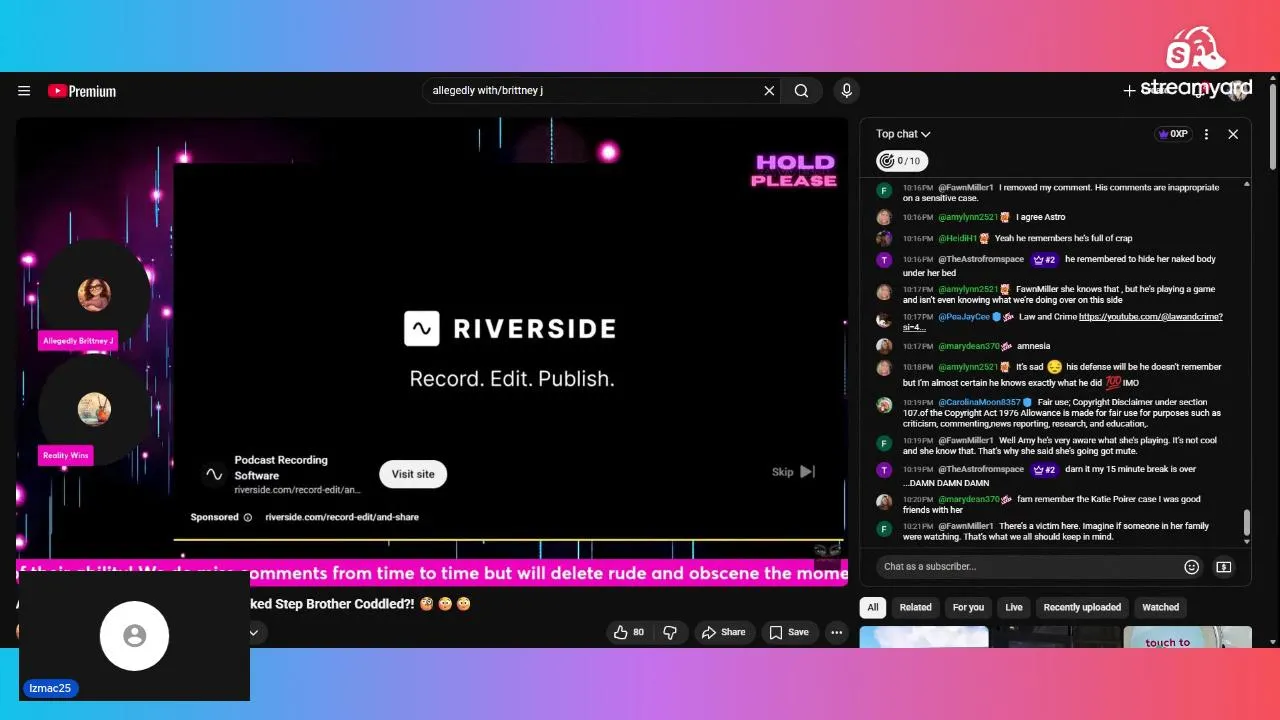Click @HeidiH1 username in chat
The height and width of the screenshot is (720, 1280).
point(957,238)
